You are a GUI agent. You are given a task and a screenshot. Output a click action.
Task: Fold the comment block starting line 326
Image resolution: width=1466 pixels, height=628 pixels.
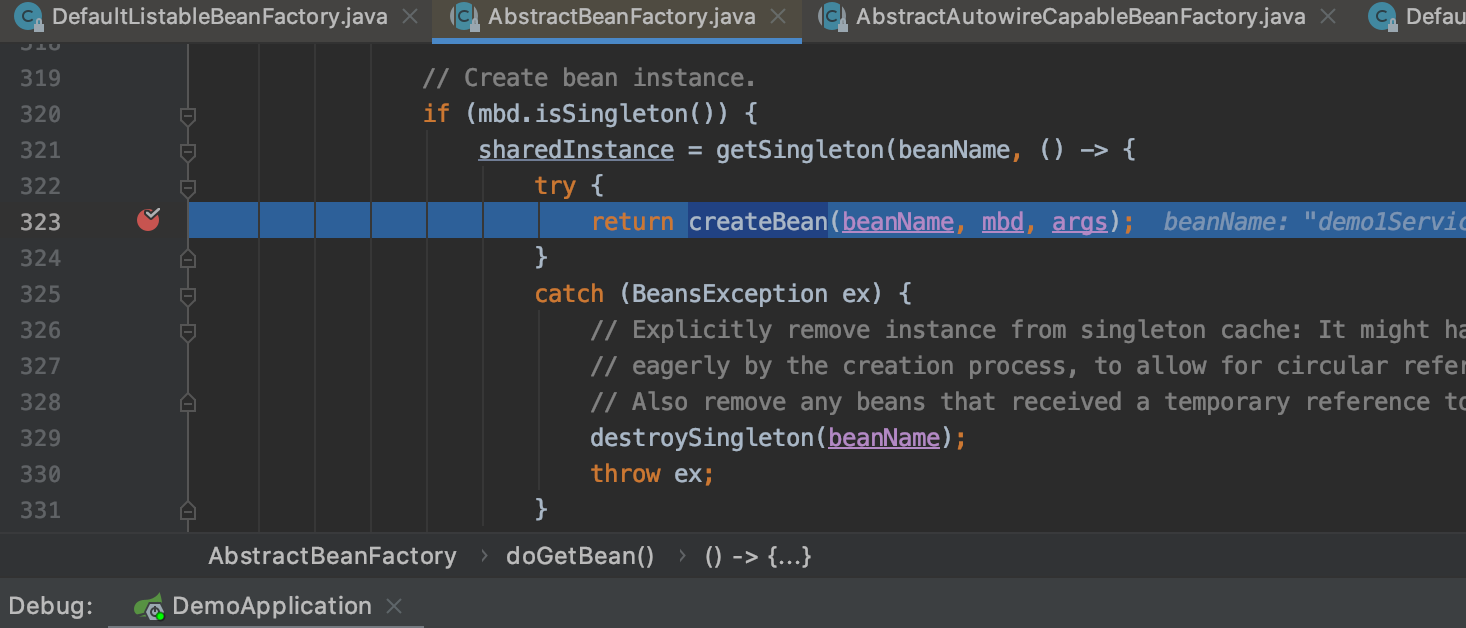point(187,331)
